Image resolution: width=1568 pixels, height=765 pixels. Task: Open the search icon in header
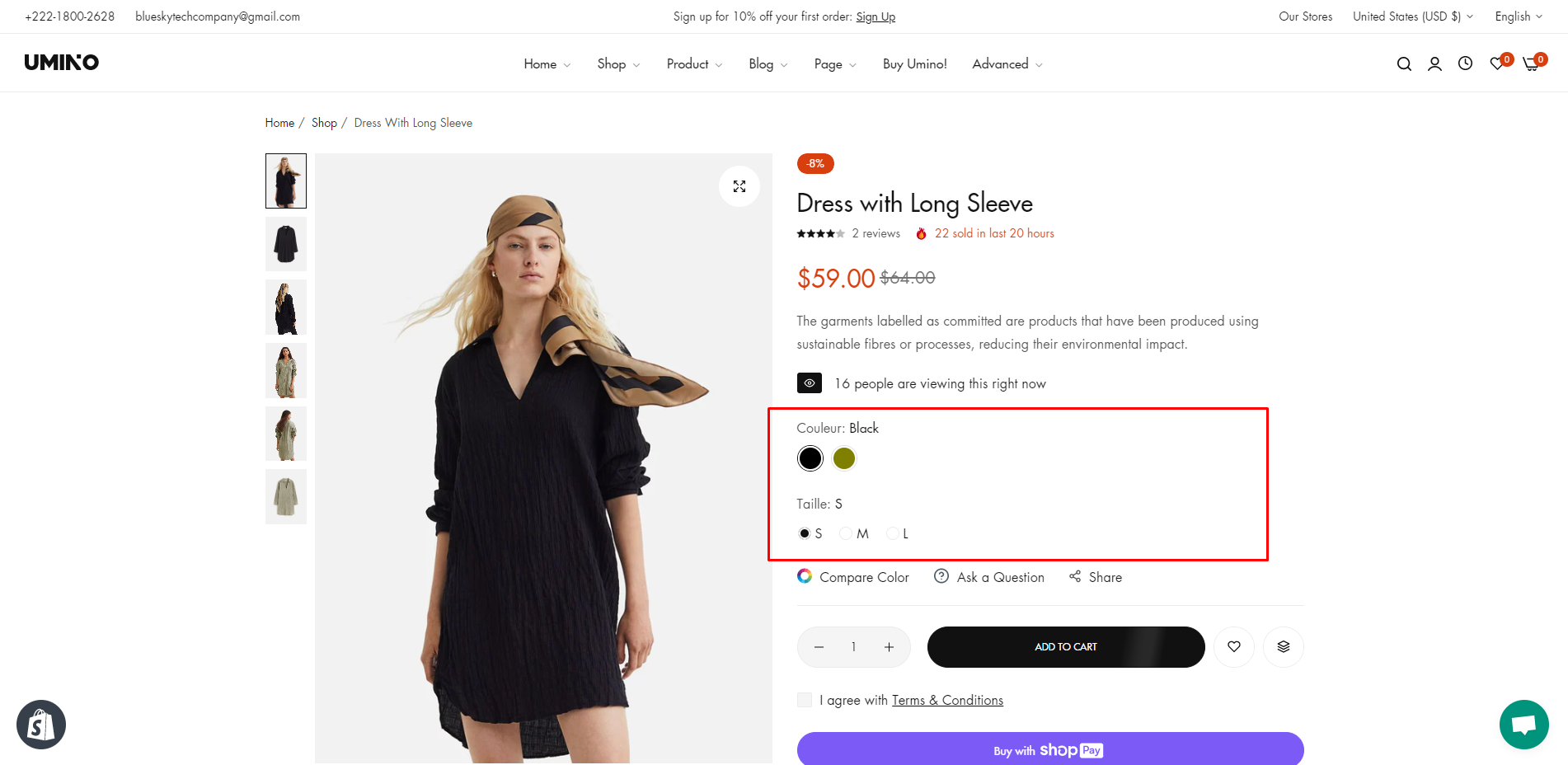pyautogui.click(x=1404, y=63)
